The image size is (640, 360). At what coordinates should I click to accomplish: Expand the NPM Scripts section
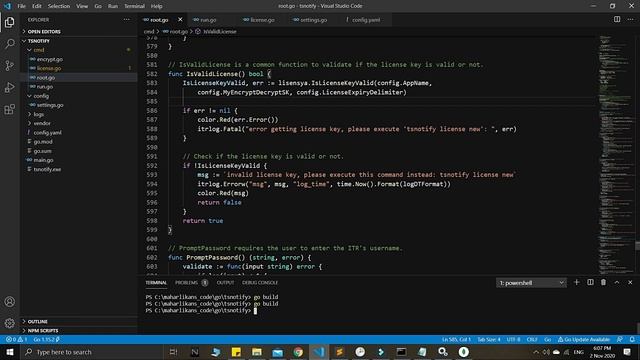click(x=43, y=330)
